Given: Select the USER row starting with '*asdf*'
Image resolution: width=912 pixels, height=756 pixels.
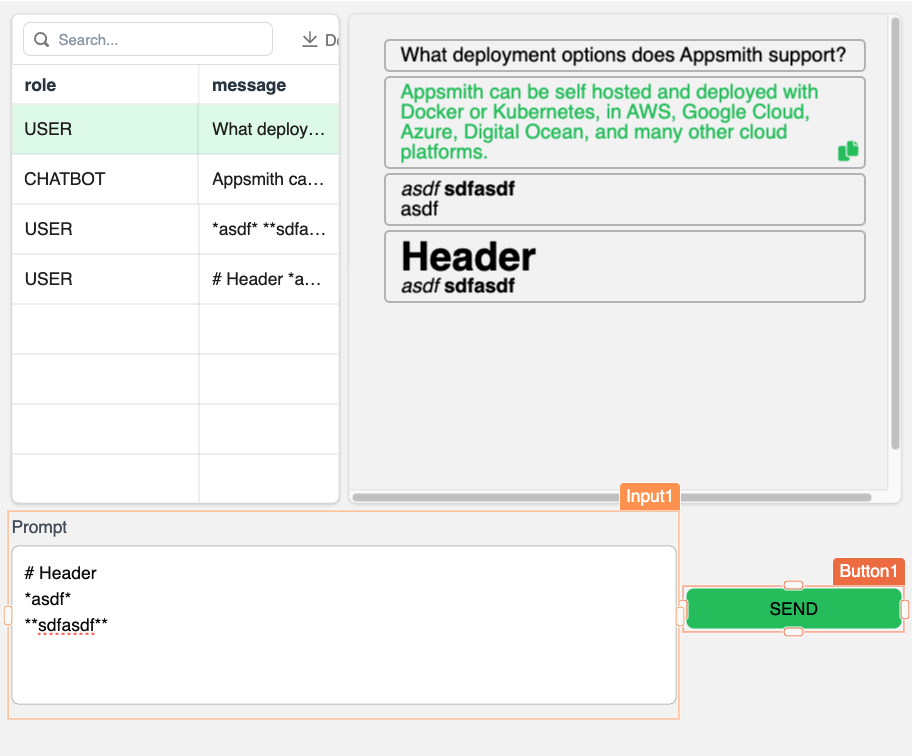Looking at the screenshot, I should [x=100, y=229].
